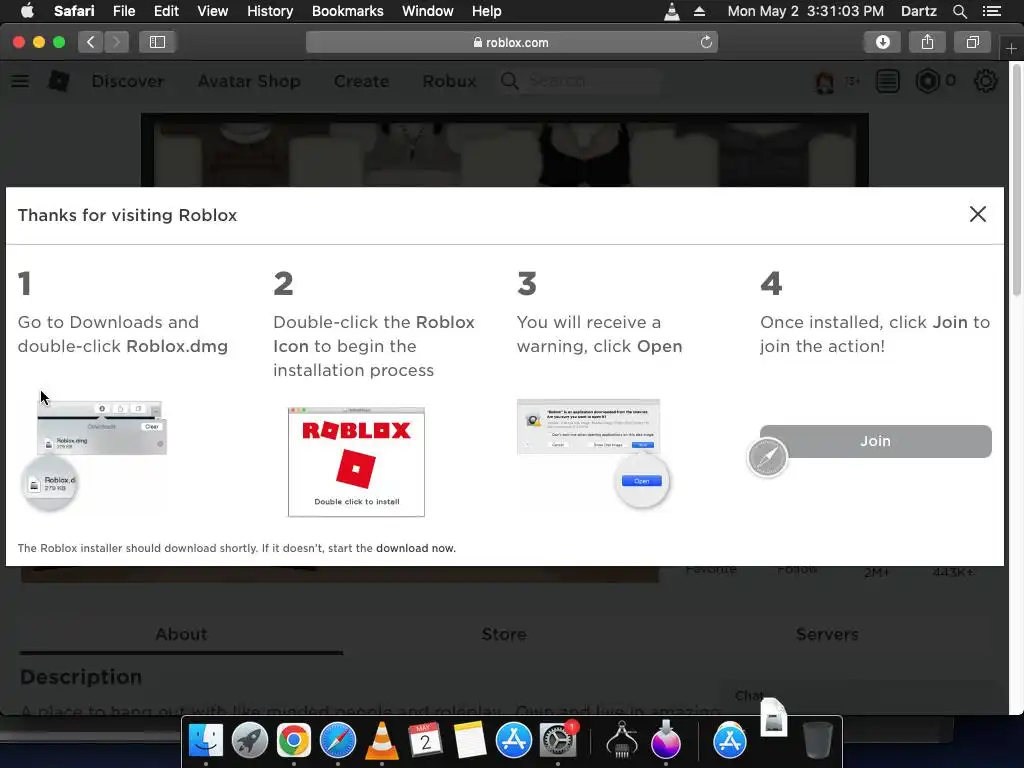Open the Notification Center list icon

tap(991, 11)
